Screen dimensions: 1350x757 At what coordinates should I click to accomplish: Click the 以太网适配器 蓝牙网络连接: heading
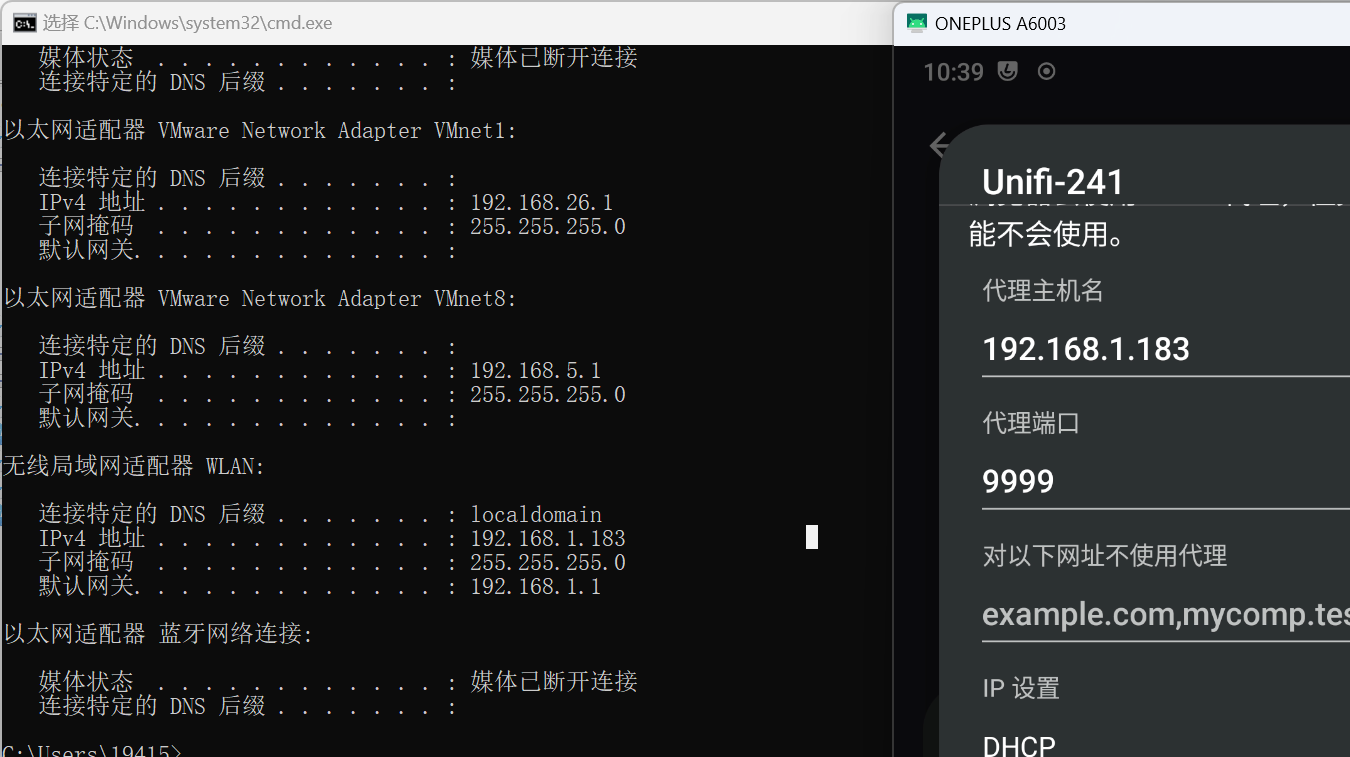(x=158, y=634)
